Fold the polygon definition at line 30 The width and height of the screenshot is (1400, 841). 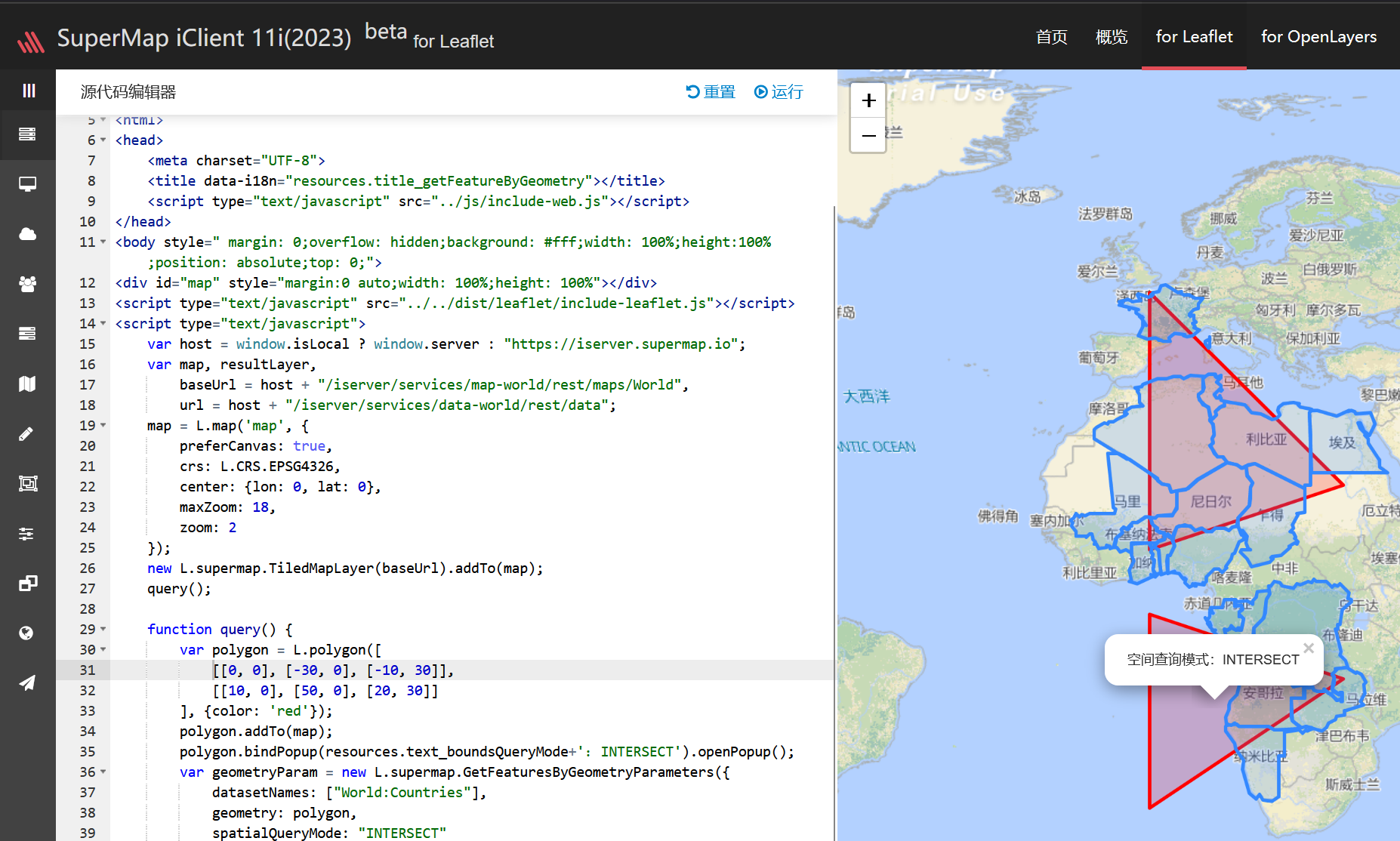(103, 650)
